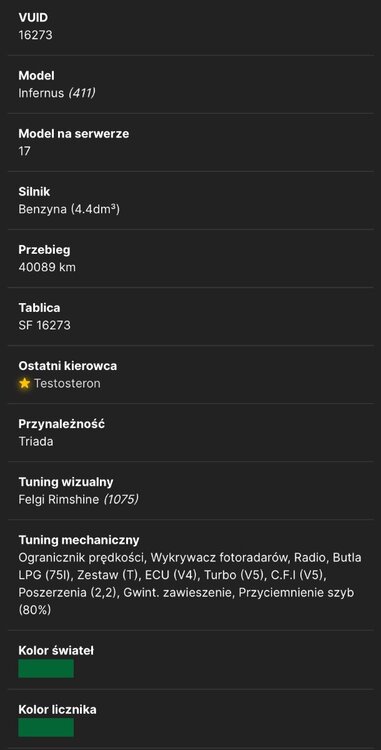Click the VUID value 16273
Viewport: 381px width, 750px height.
pos(35,35)
